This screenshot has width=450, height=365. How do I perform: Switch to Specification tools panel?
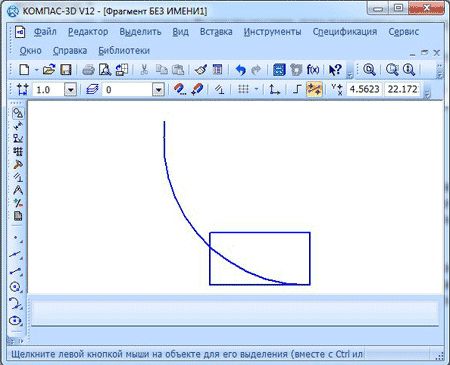[18, 216]
